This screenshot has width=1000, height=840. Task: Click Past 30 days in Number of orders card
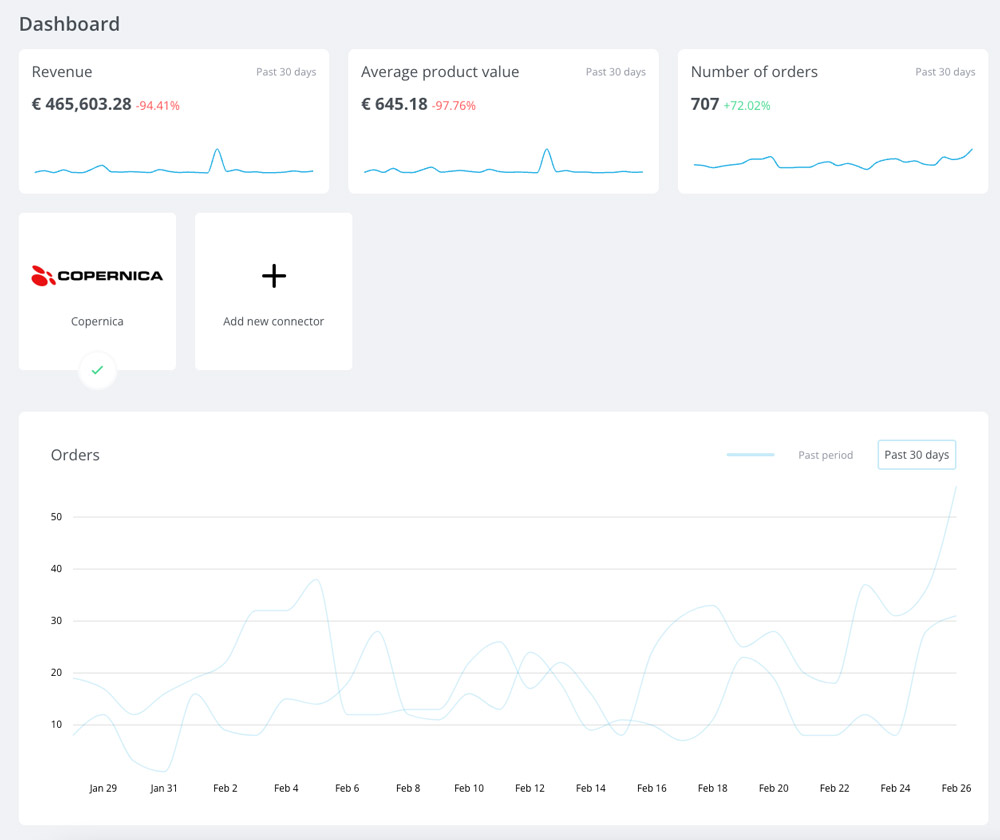(945, 72)
